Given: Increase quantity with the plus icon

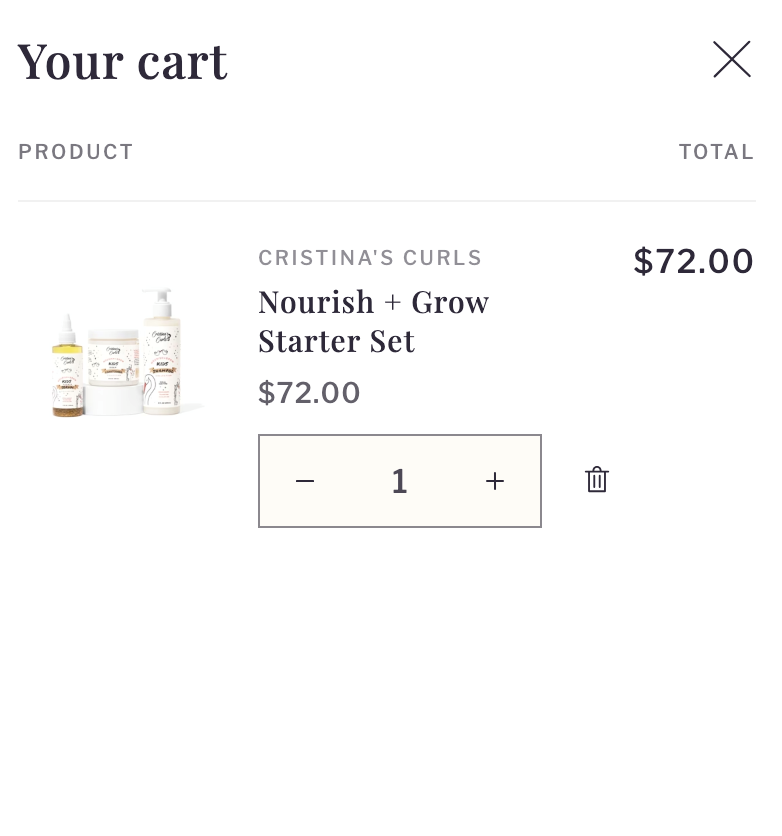Looking at the screenshot, I should pyautogui.click(x=495, y=481).
